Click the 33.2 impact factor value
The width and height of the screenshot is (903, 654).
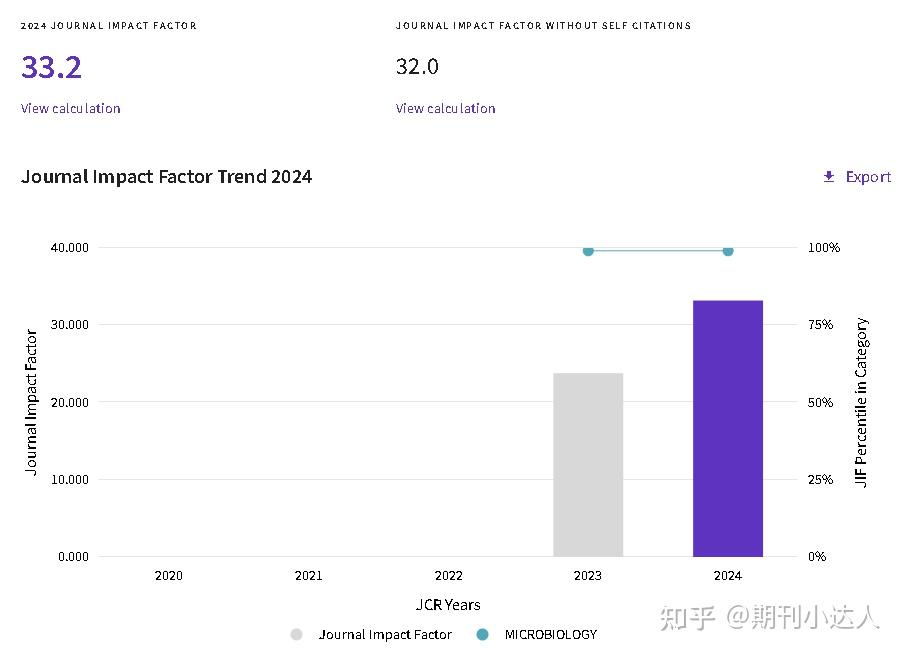[51, 67]
